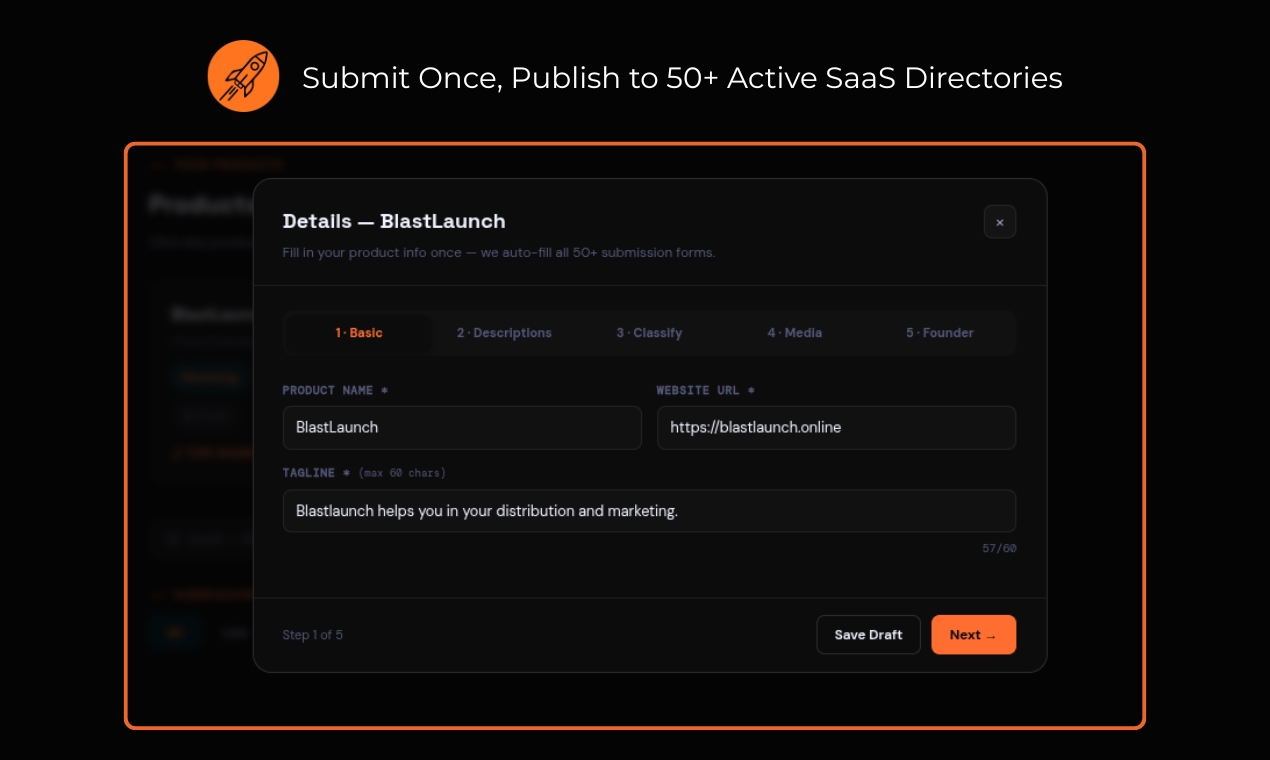Click the Submit Once, Publish headline
Image resolution: width=1270 pixels, height=760 pixels.
click(682, 77)
